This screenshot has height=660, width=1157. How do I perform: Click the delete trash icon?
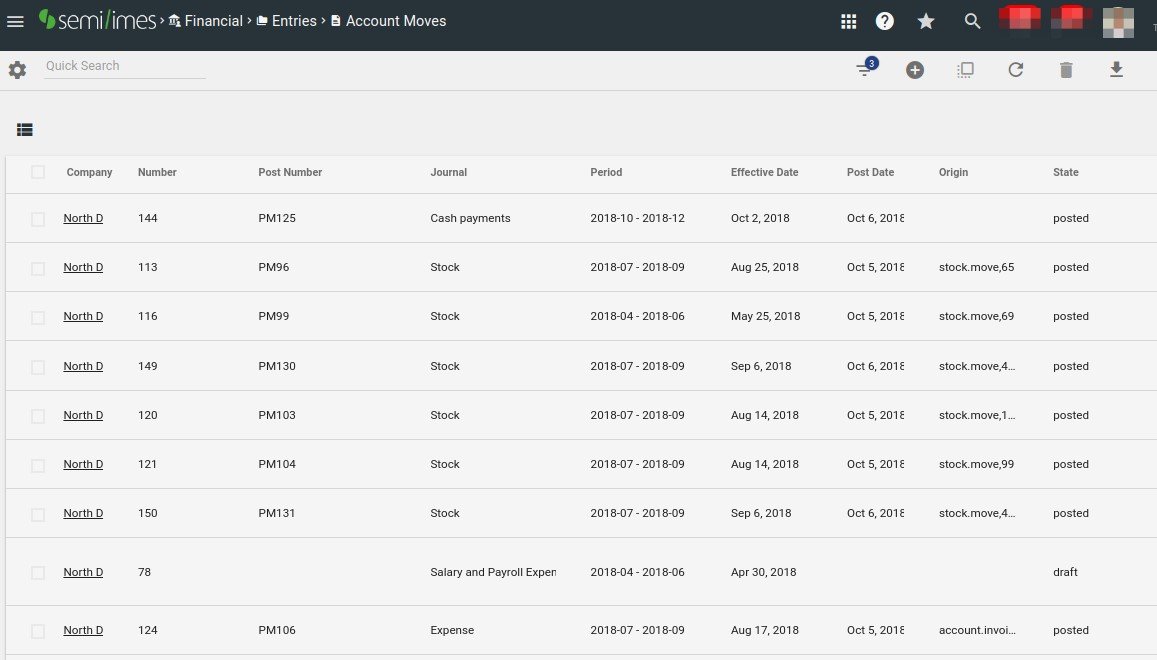pyautogui.click(x=1066, y=70)
